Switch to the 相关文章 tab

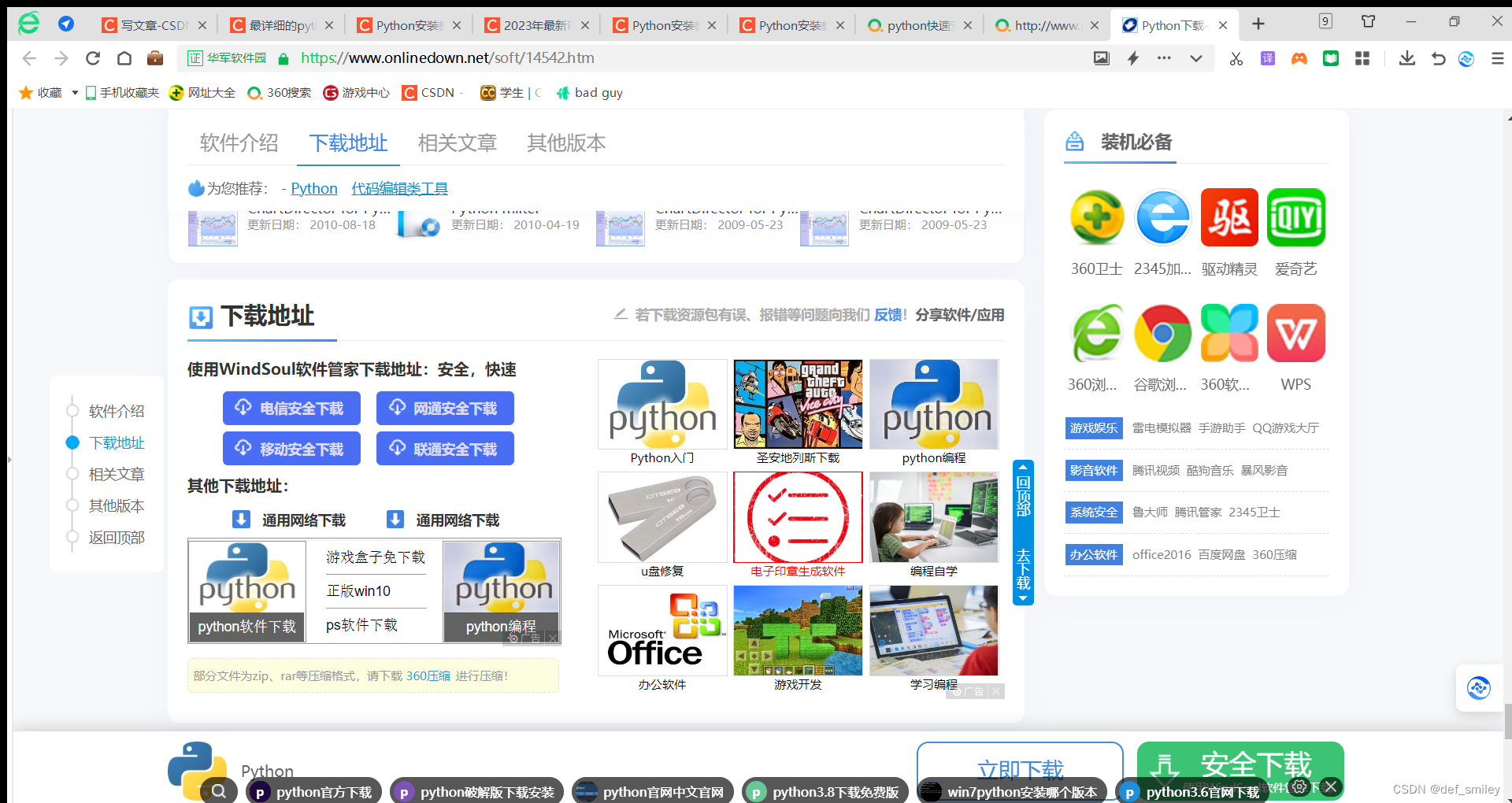tap(457, 142)
